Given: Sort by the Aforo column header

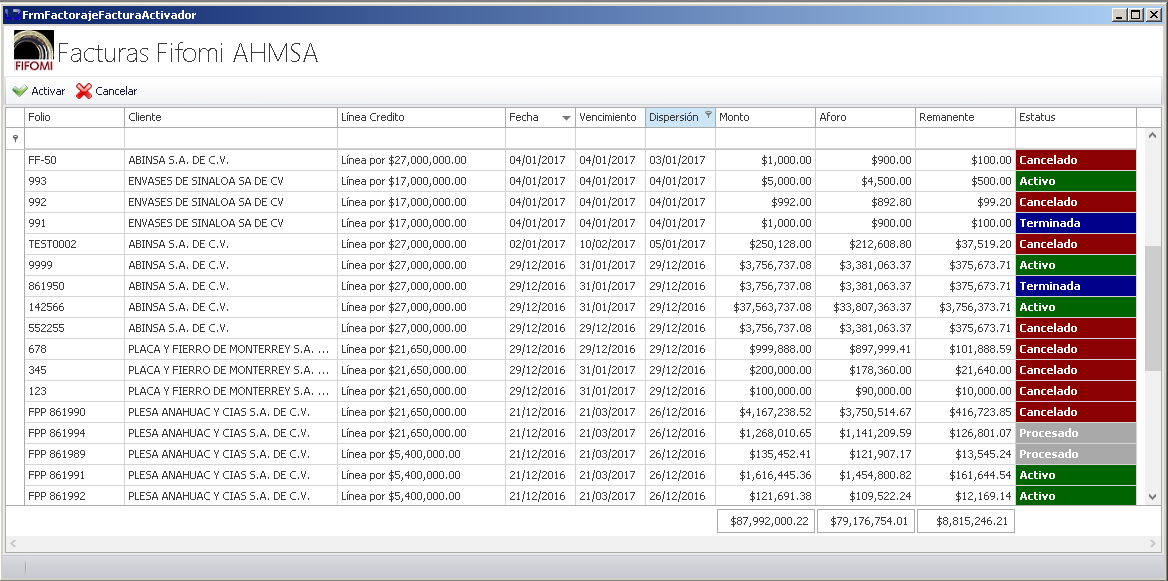Looking at the screenshot, I should (x=866, y=117).
